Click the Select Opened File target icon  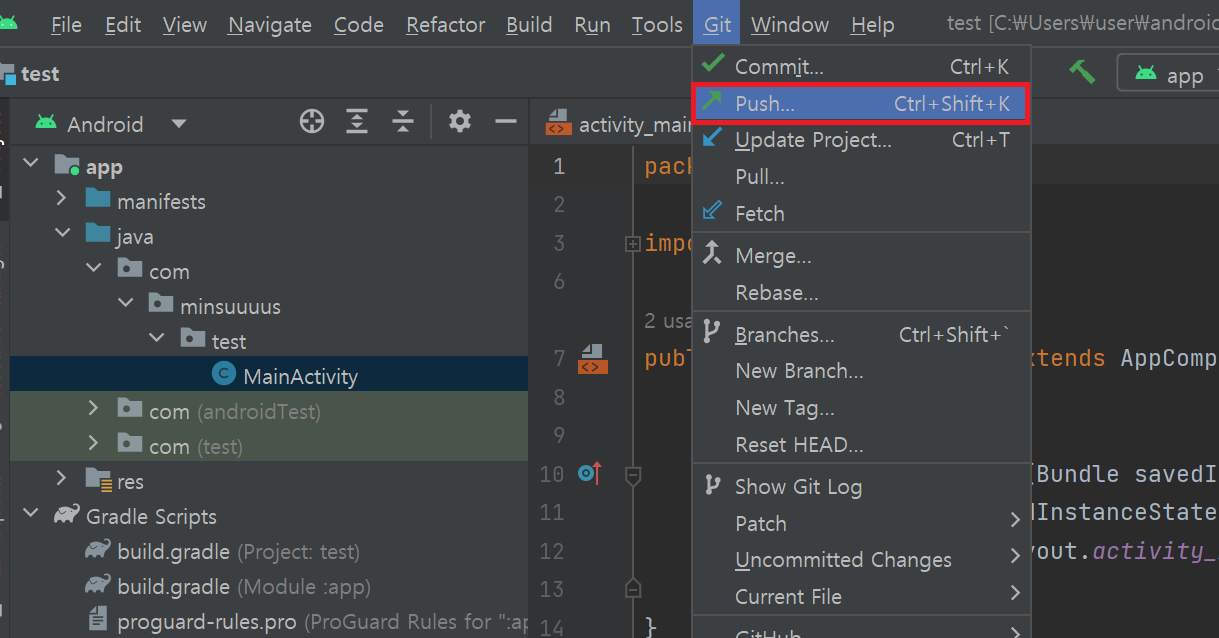pyautogui.click(x=312, y=122)
